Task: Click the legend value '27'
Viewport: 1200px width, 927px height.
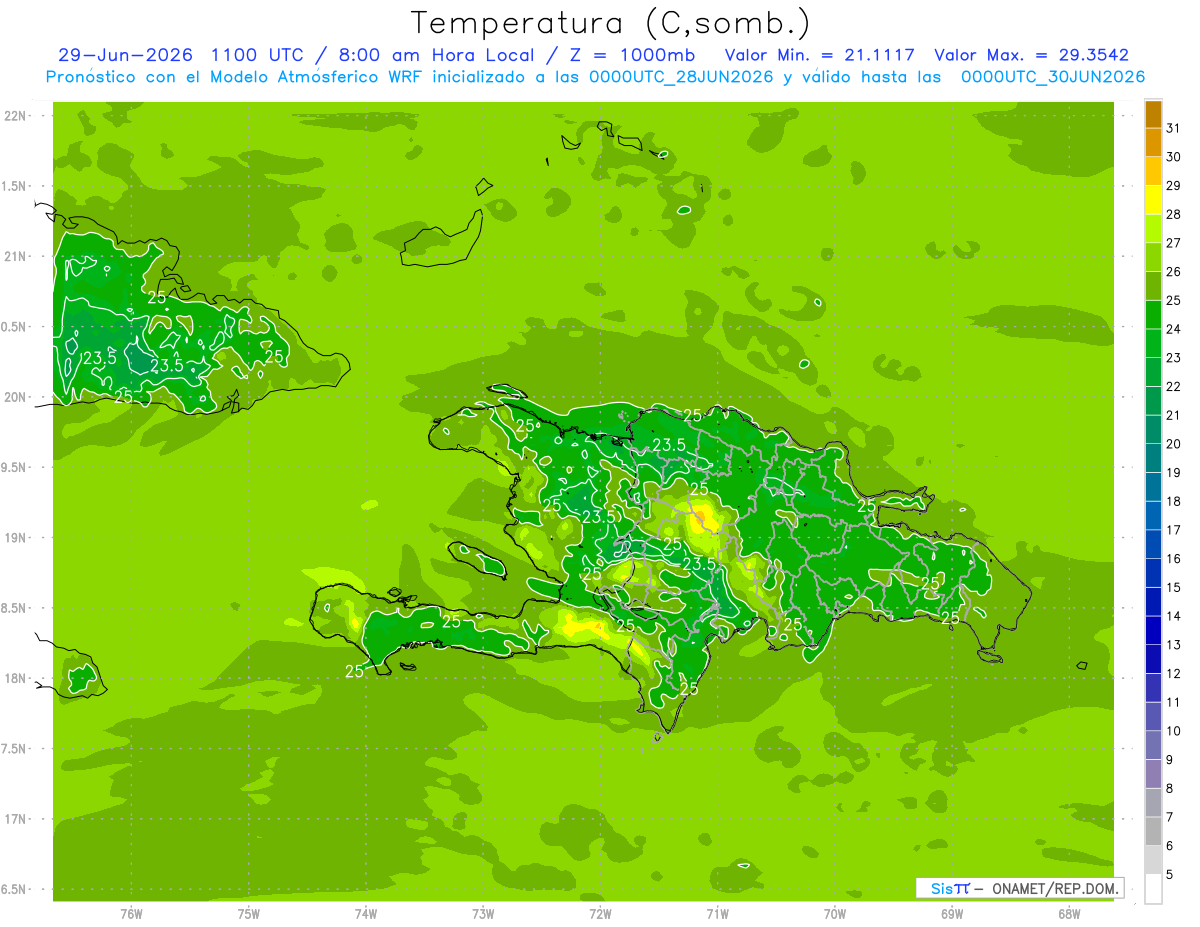Action: (1173, 243)
